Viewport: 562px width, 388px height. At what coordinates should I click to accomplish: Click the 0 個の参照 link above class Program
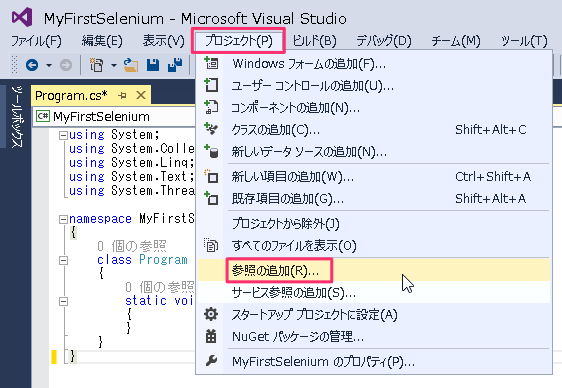pos(132,246)
